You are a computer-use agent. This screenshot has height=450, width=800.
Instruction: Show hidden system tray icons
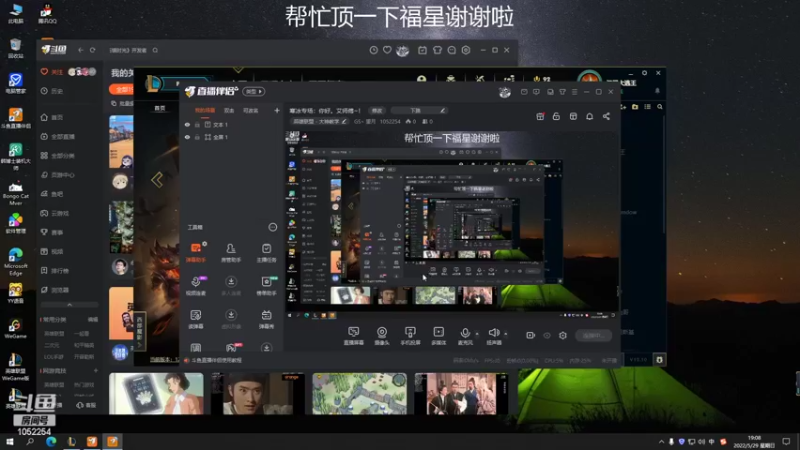(662, 441)
